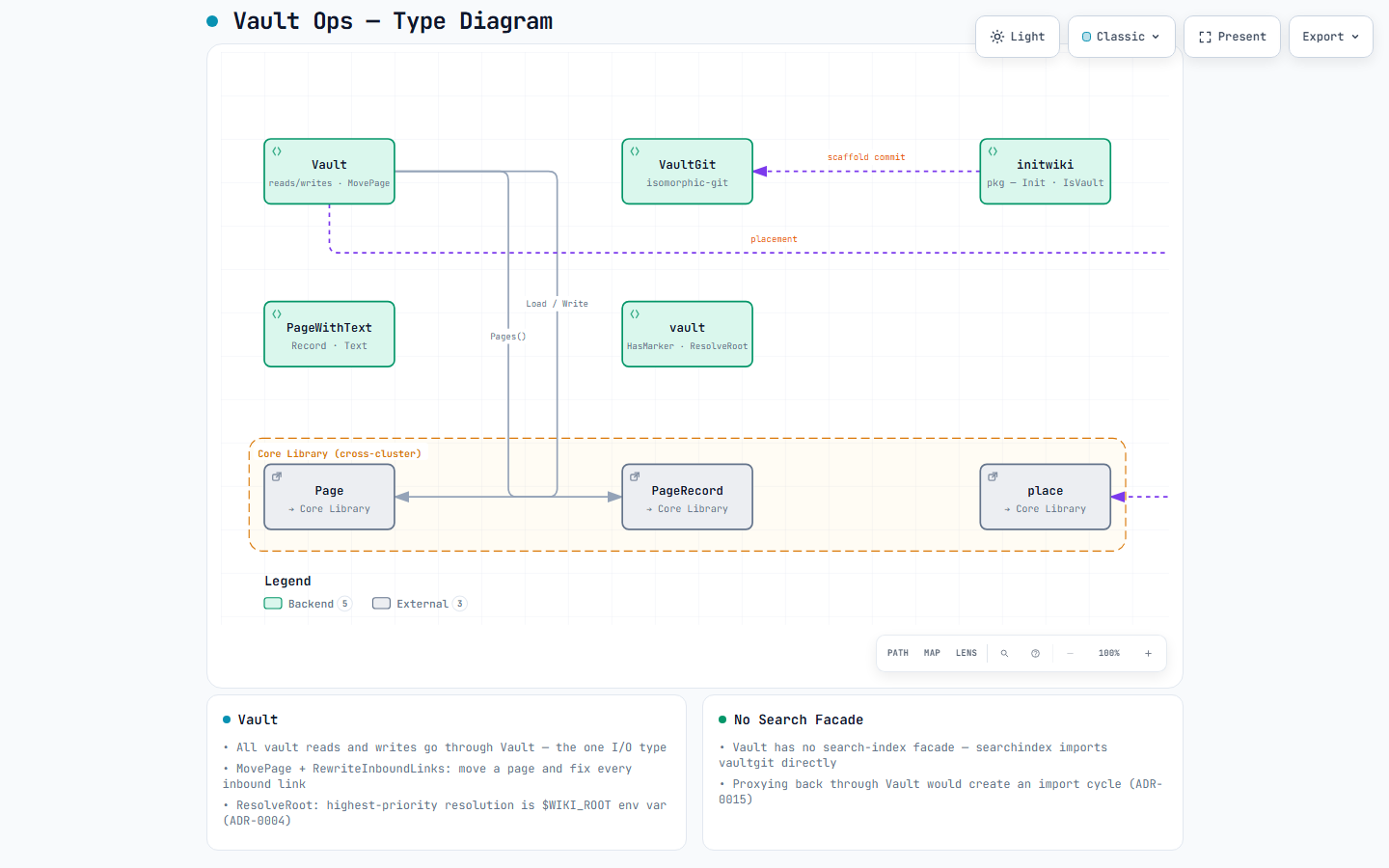This screenshot has height=868, width=1389.
Task: Click the 'scaffold commit' edge label
Action: coord(866,157)
